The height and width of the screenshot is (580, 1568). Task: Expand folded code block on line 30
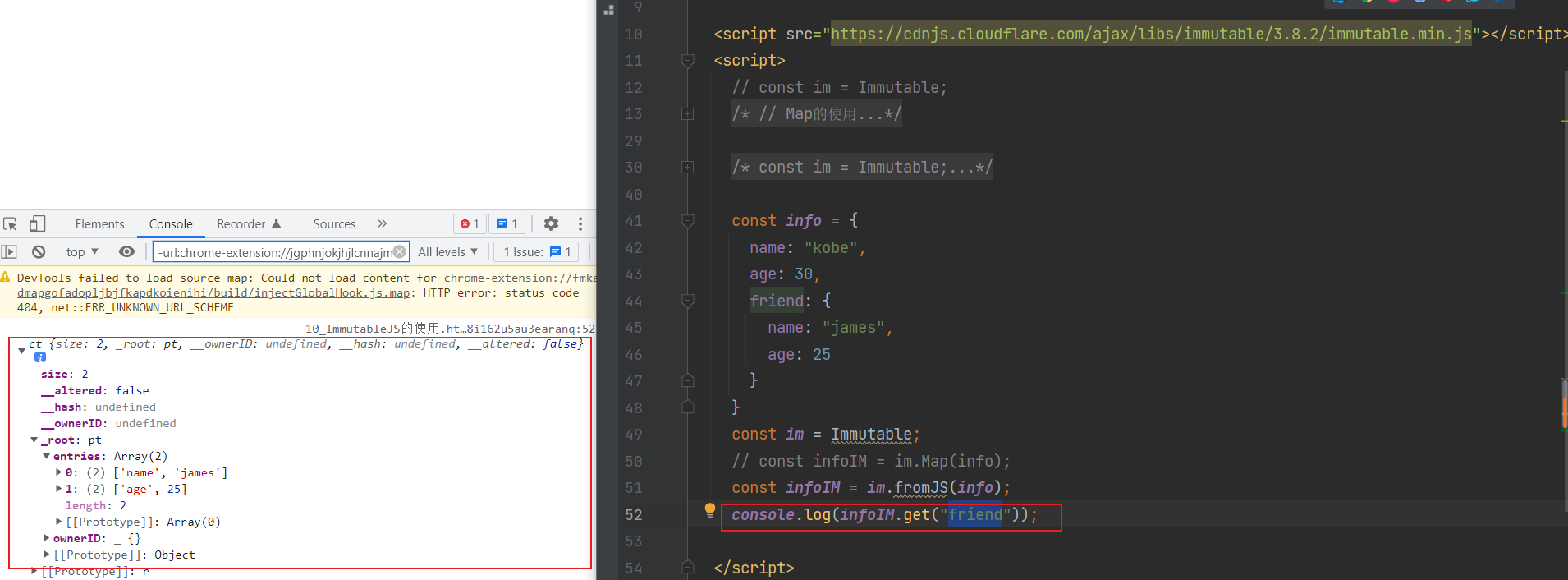point(688,167)
